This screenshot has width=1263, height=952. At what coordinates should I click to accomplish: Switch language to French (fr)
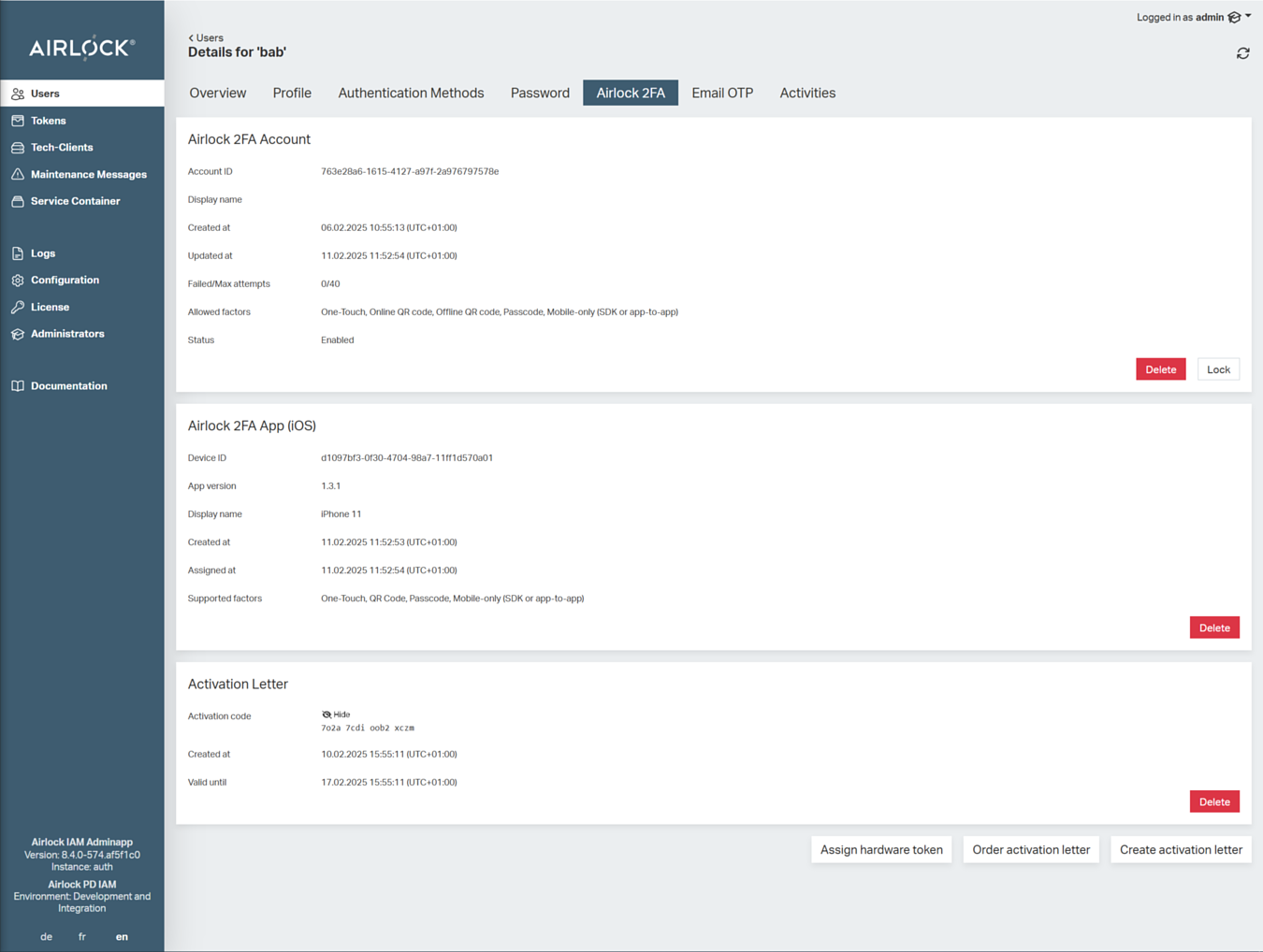[82, 936]
